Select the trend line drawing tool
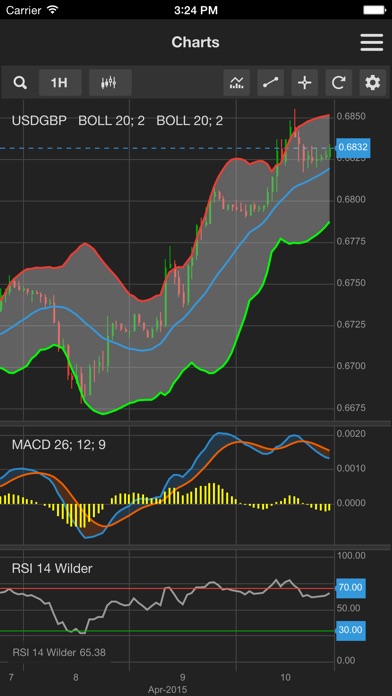 (270, 83)
